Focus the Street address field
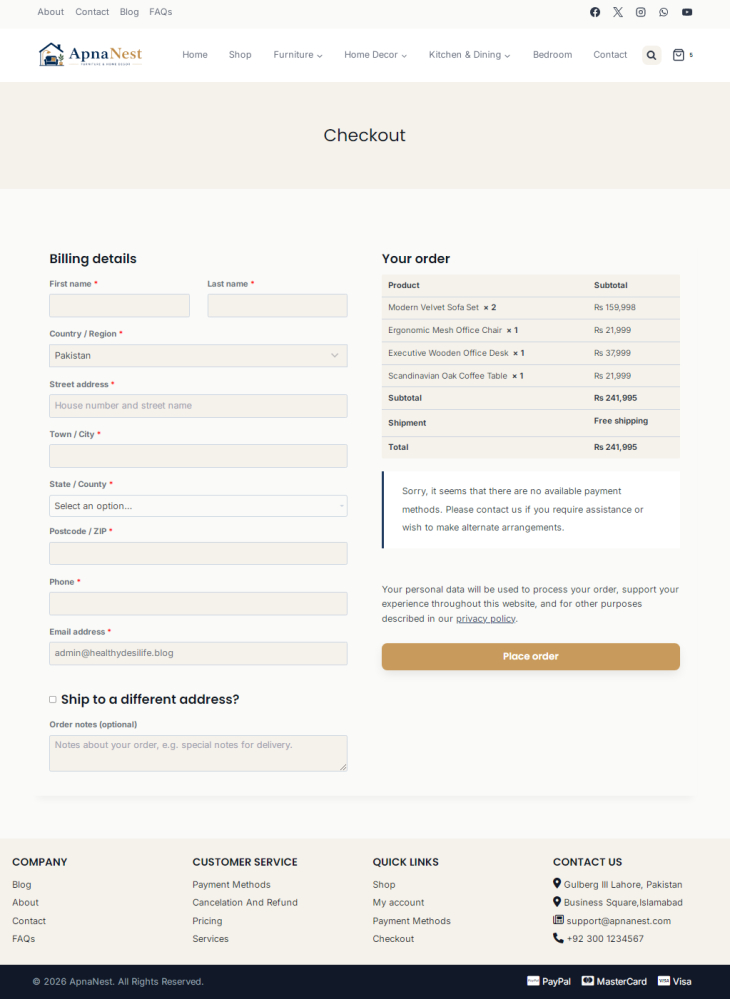Image resolution: width=730 pixels, height=999 pixels. point(198,406)
